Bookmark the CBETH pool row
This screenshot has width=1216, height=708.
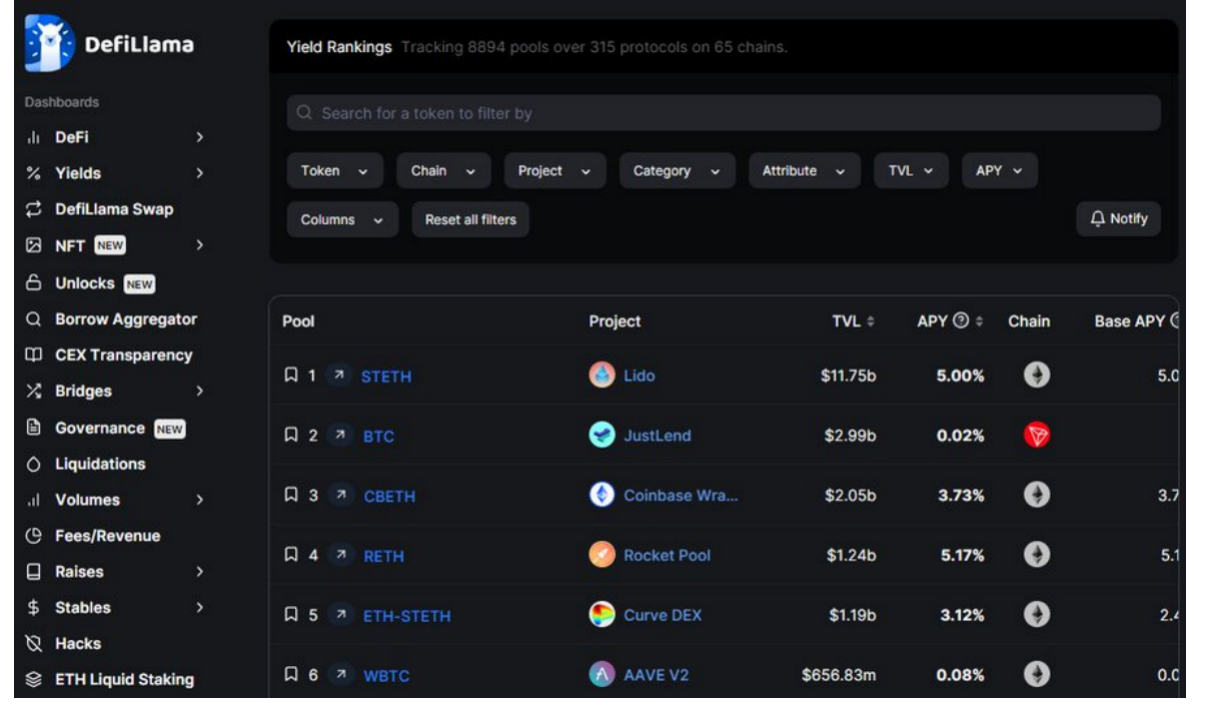[x=291, y=495]
